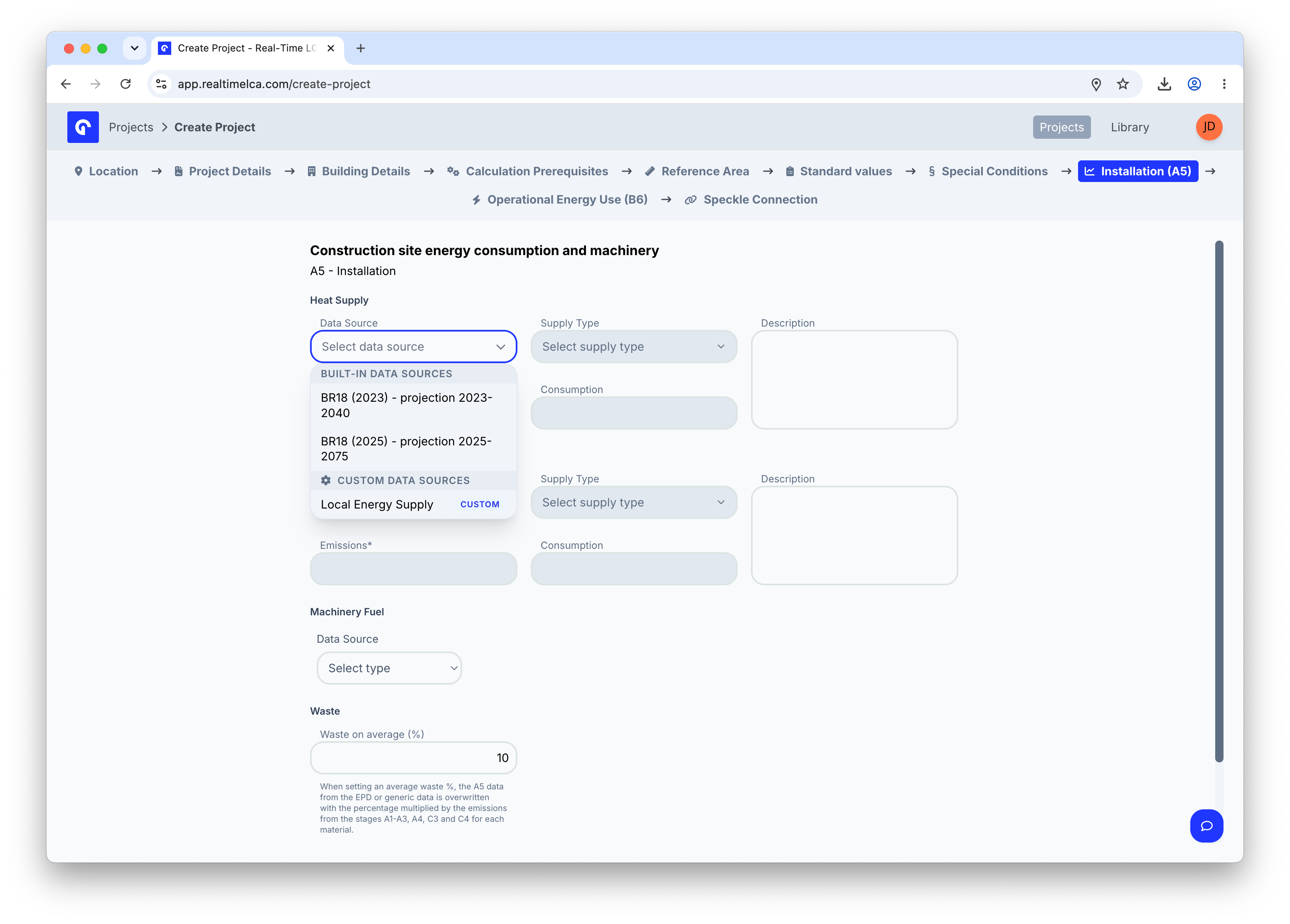Select BR18 (2023) projection 2023-2040 option
Viewport: 1290px width, 924px height.
[414, 405]
